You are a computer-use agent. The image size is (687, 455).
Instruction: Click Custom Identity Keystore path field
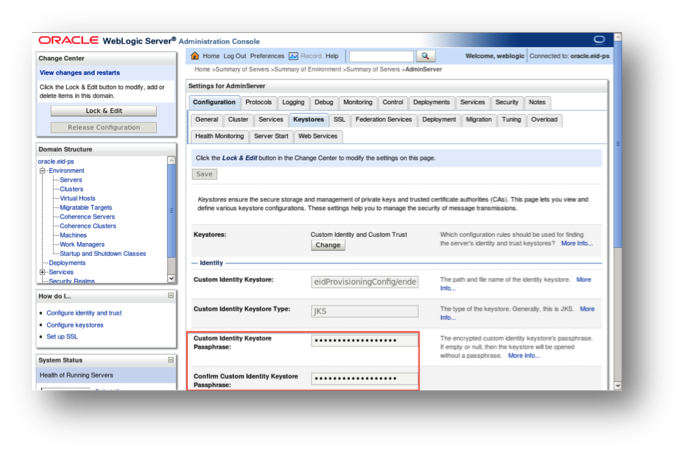pos(365,282)
